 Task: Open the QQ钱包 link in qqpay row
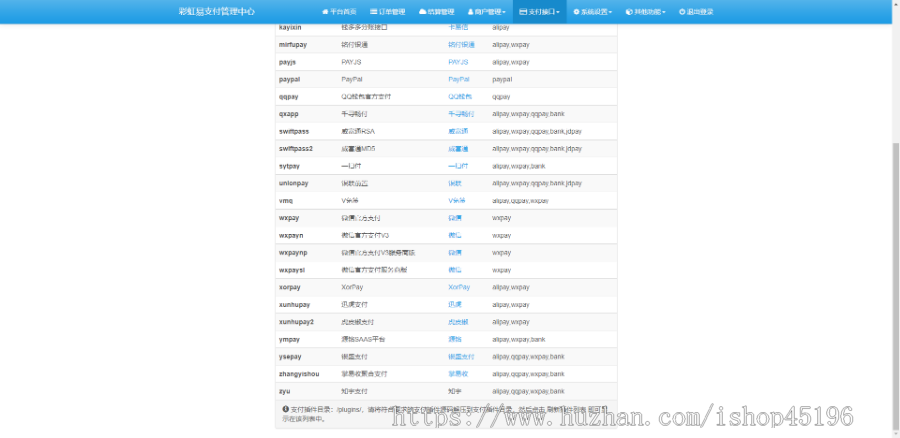coord(460,96)
